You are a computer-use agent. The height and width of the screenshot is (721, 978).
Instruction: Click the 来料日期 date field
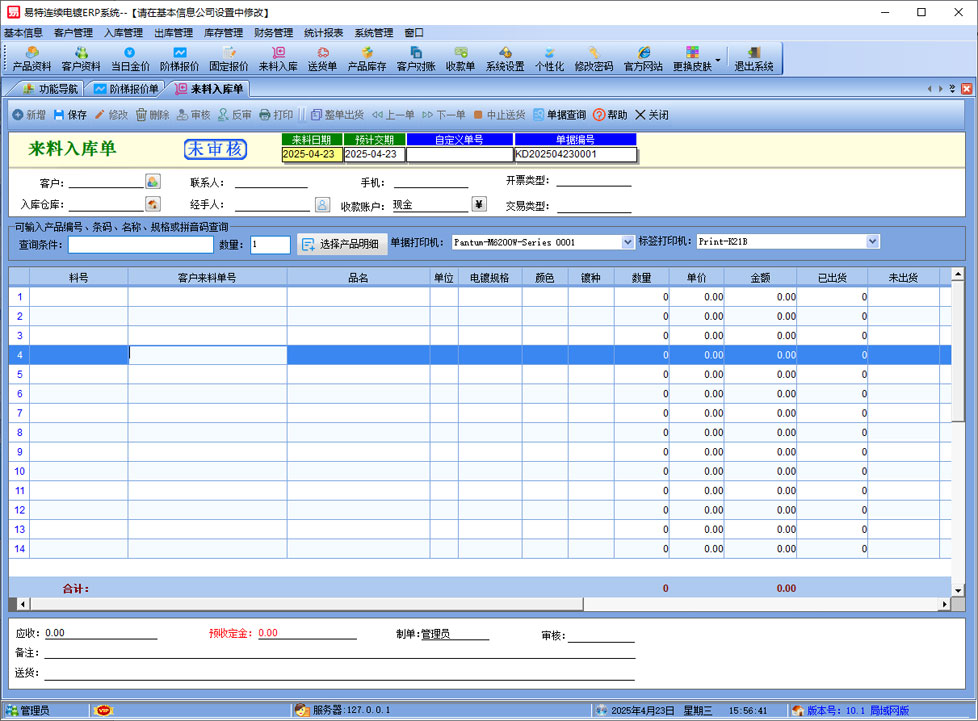(x=311, y=155)
